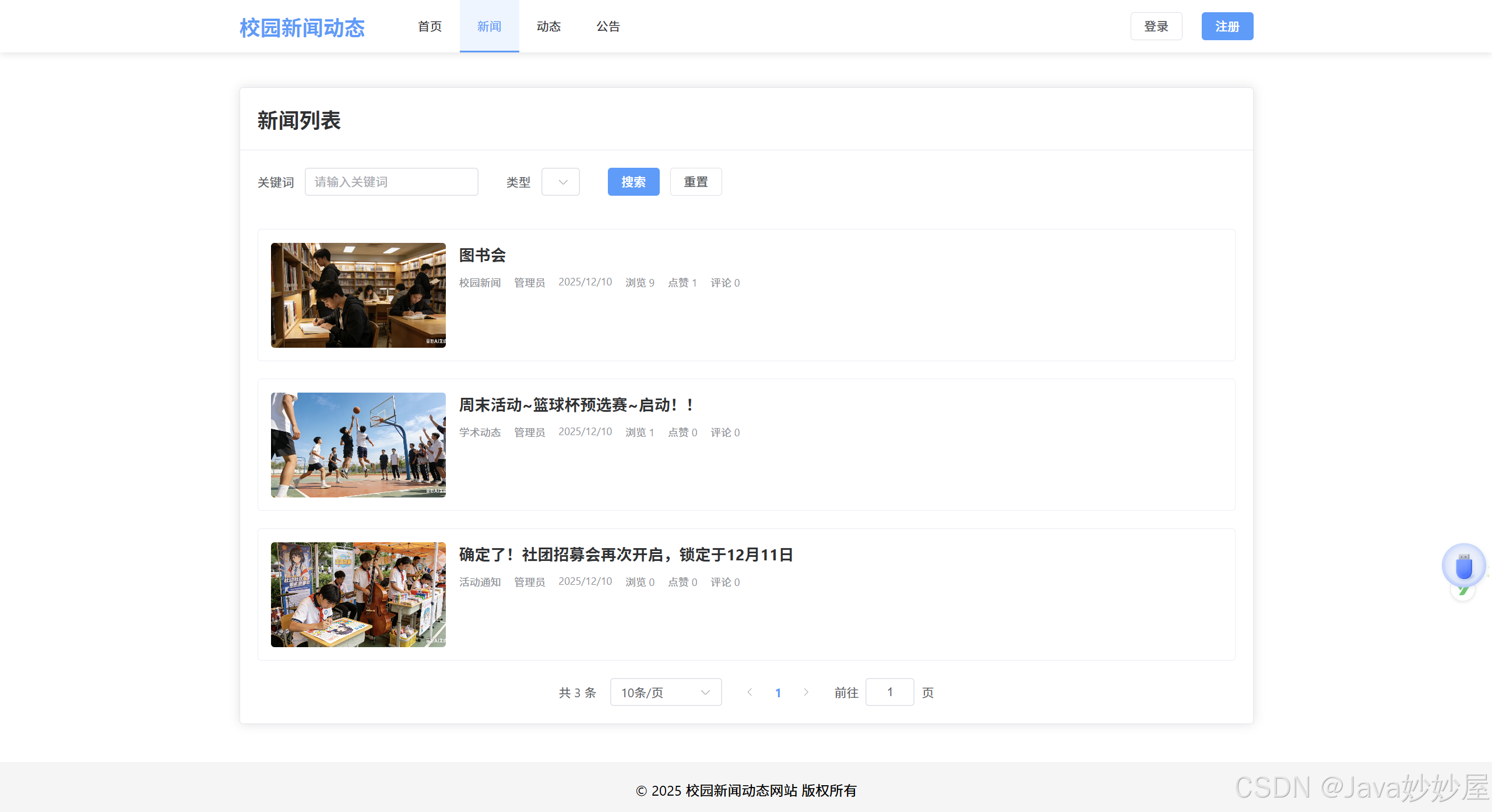Click the blue 搜索 button
The image size is (1492, 812).
[633, 182]
